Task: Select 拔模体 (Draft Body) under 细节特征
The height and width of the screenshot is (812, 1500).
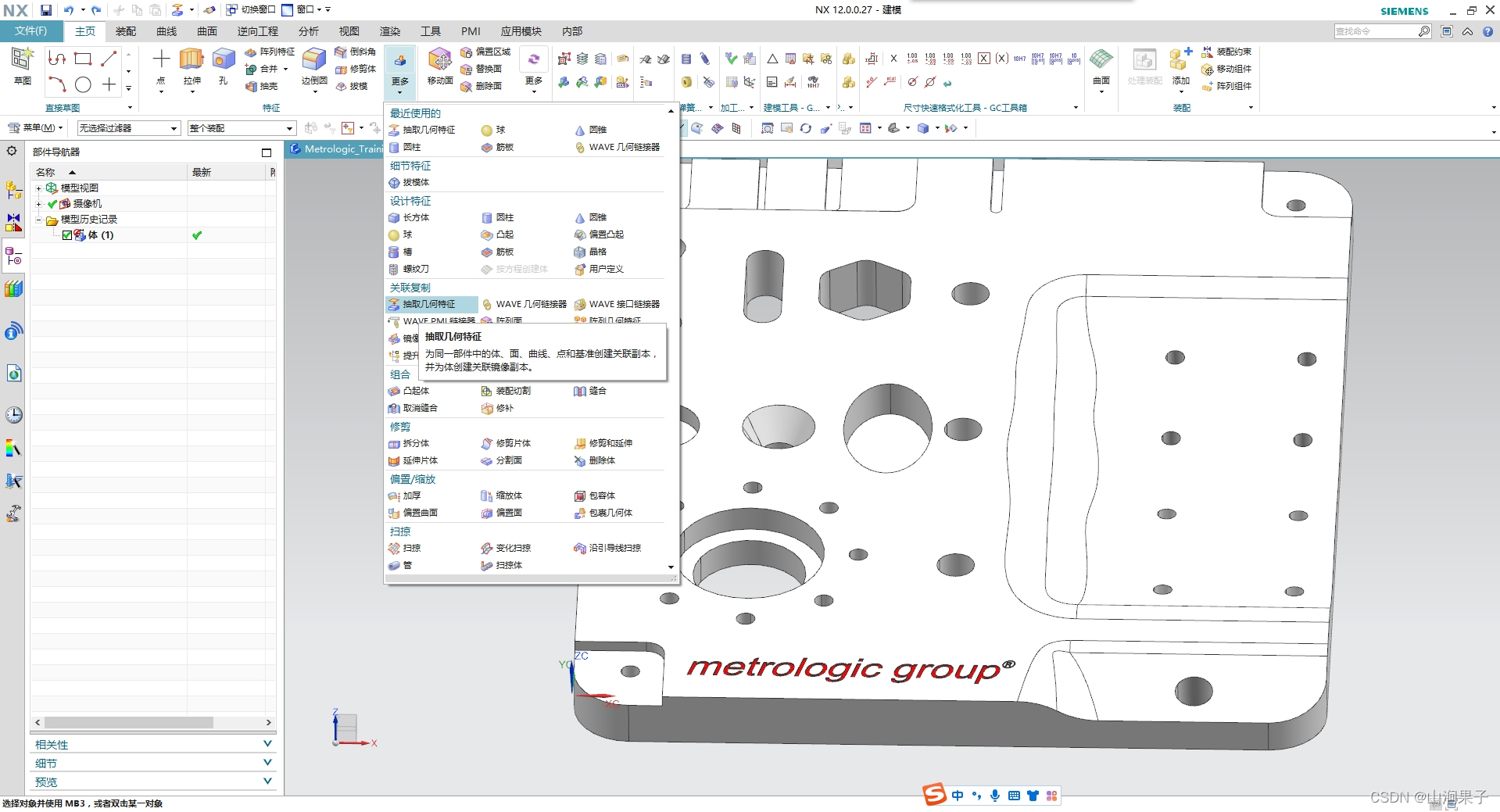Action: pos(409,182)
